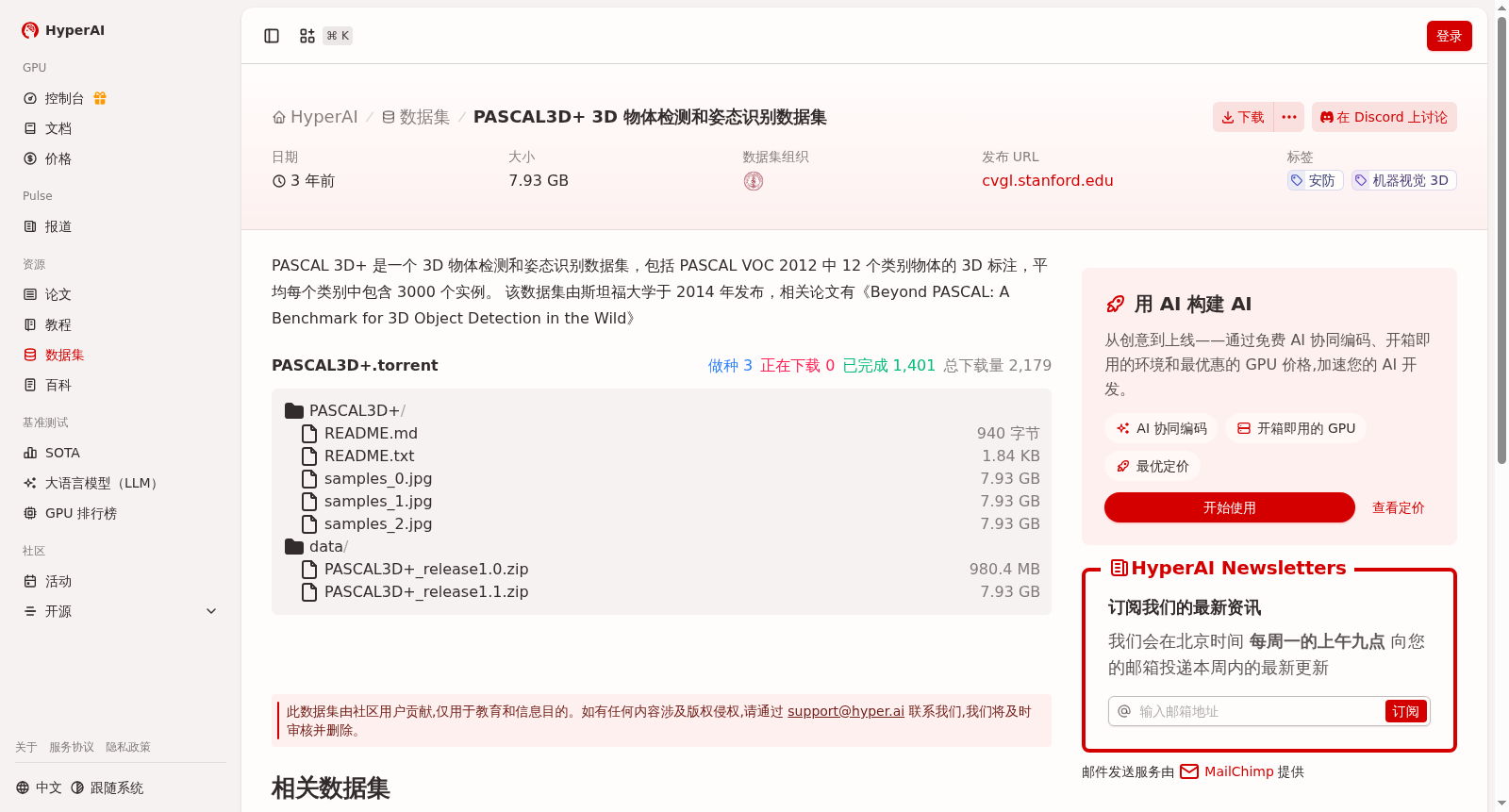
Task: Focus the 输入邮箱地址 email field
Action: click(1258, 711)
